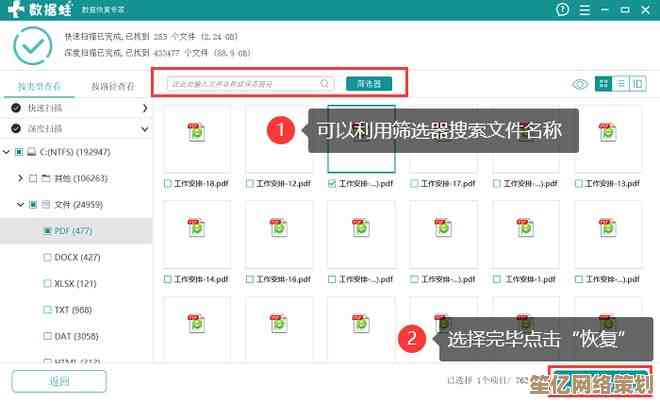Tick the DOCX (427) checkbox

point(47,257)
